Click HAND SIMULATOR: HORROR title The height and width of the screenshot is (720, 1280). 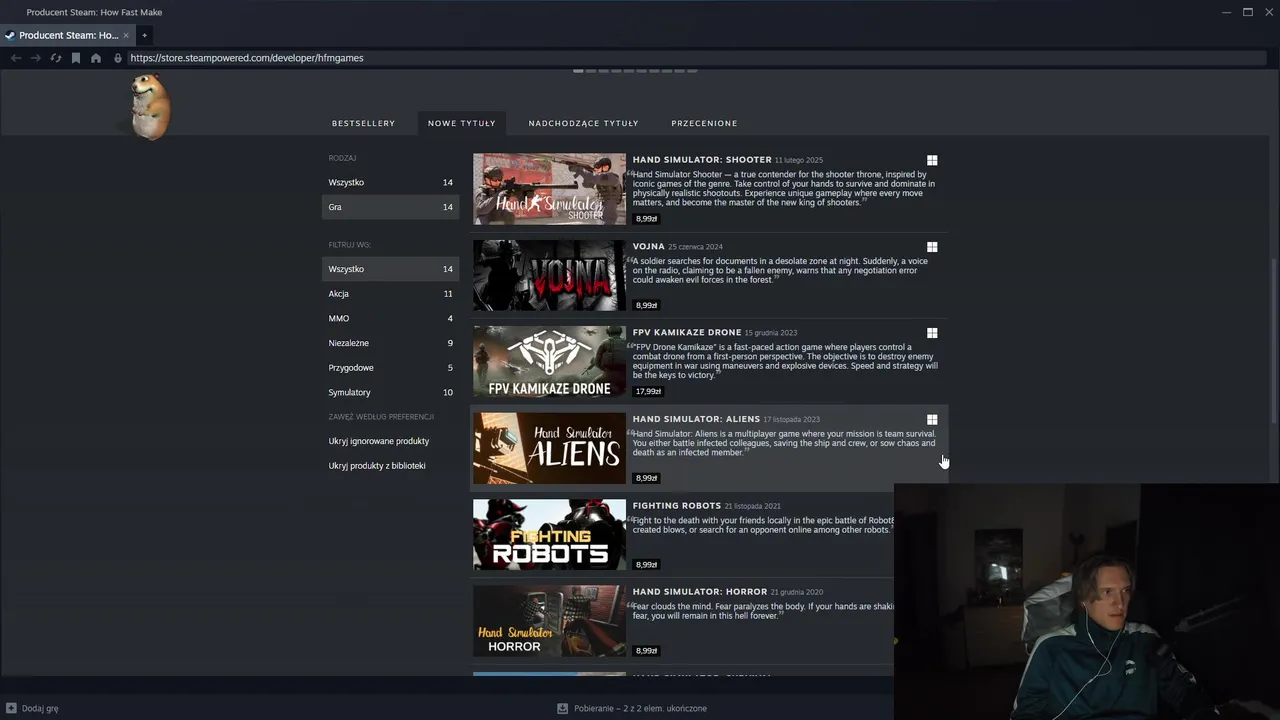700,592
